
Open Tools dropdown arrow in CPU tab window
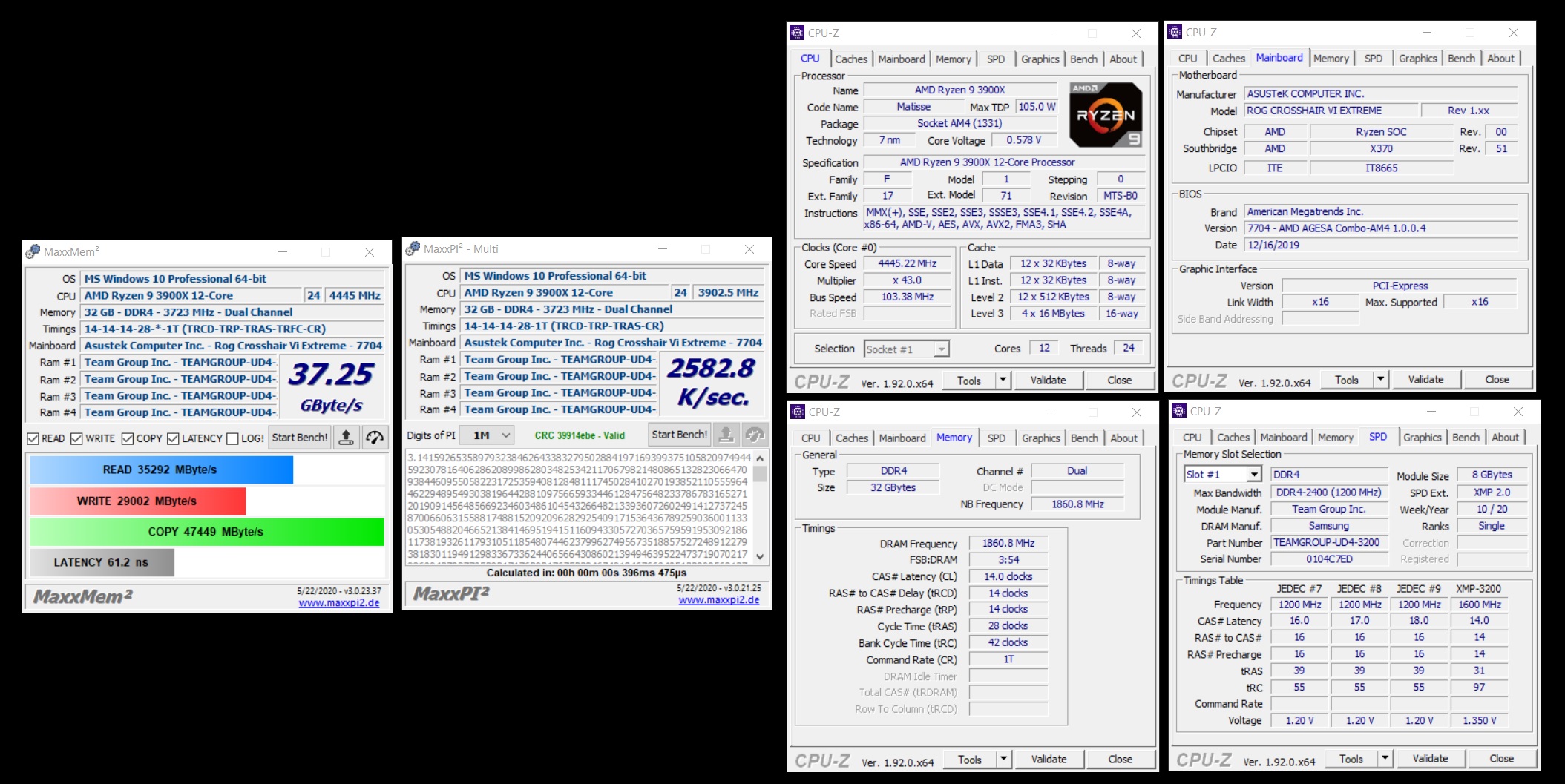coord(1003,380)
